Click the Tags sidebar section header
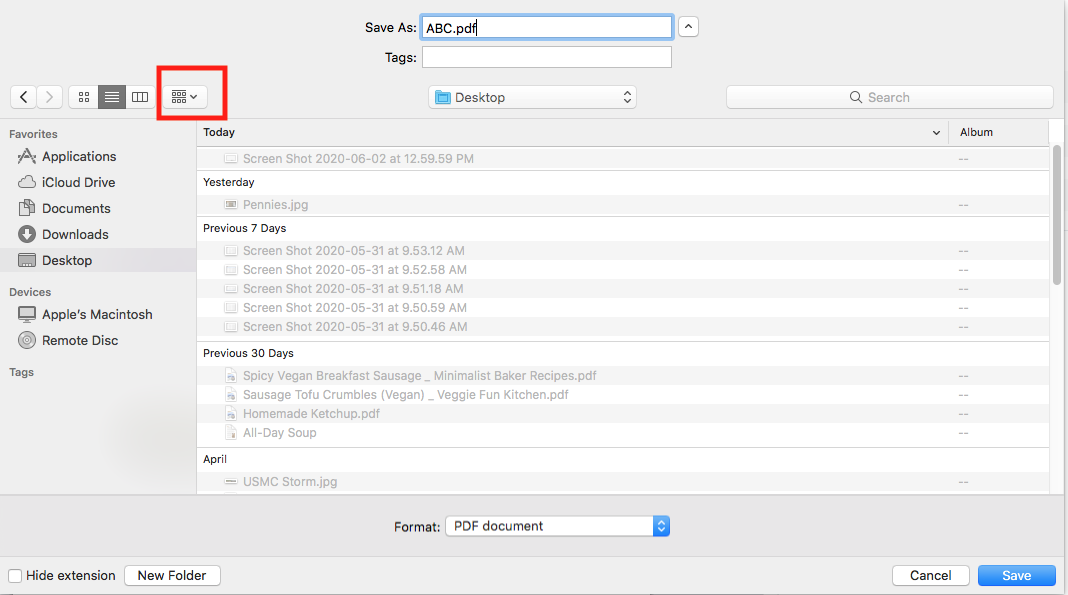1068x595 pixels. tap(21, 372)
